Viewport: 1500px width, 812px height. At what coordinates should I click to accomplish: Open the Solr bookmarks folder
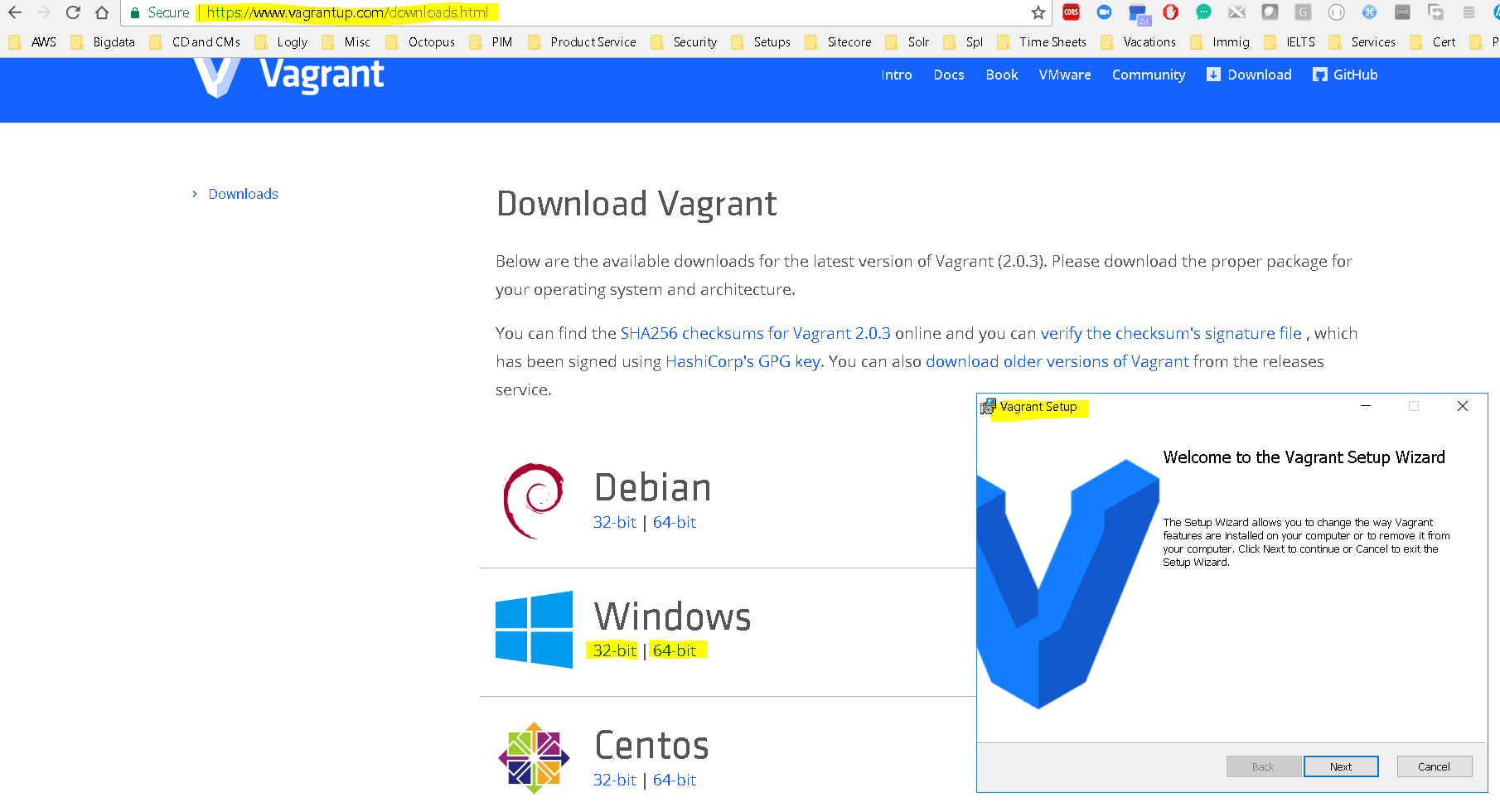coord(907,42)
